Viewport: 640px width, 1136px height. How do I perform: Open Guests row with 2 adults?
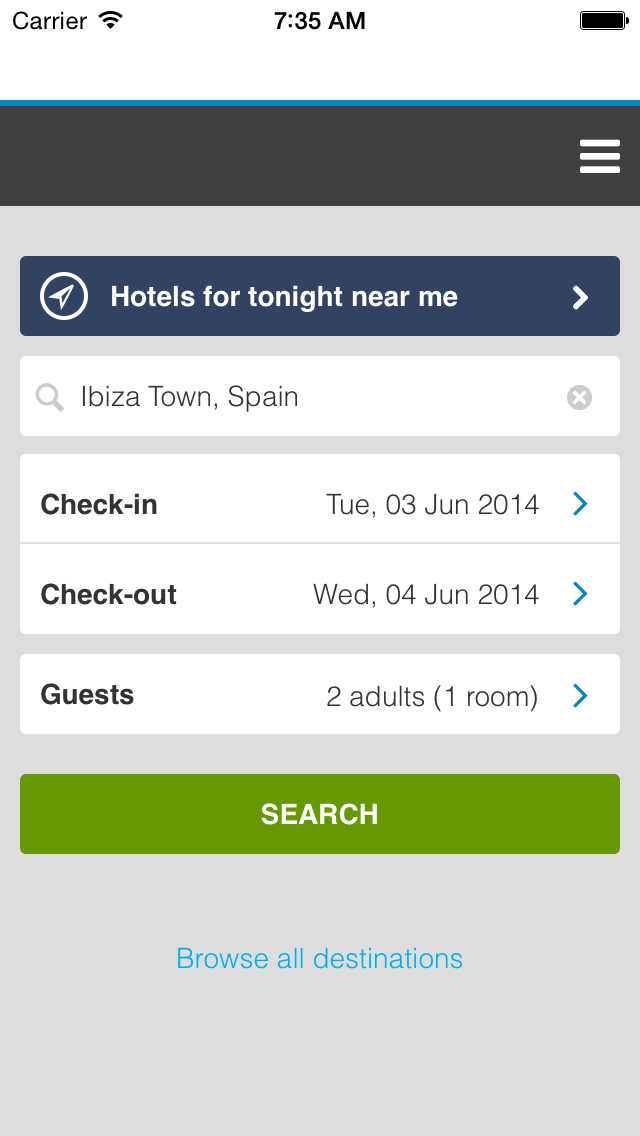[x=320, y=694]
